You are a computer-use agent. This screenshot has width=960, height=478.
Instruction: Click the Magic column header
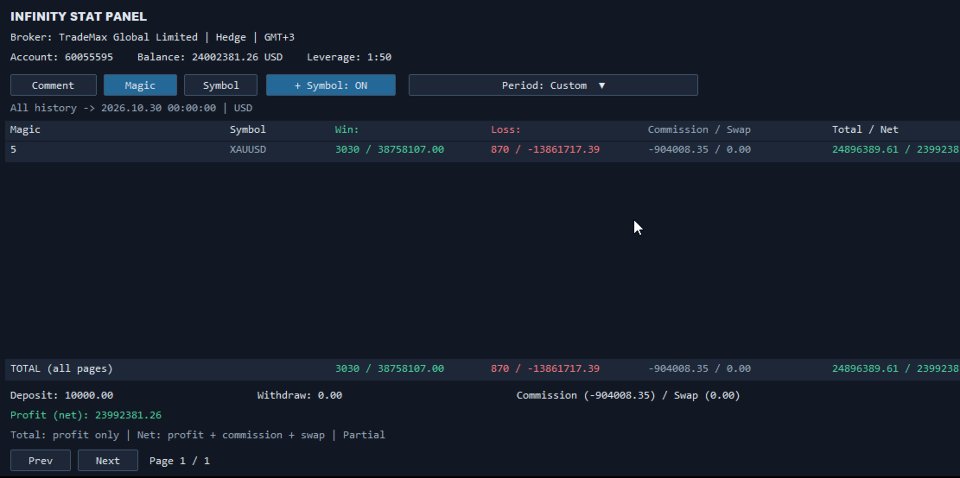tap(26, 130)
